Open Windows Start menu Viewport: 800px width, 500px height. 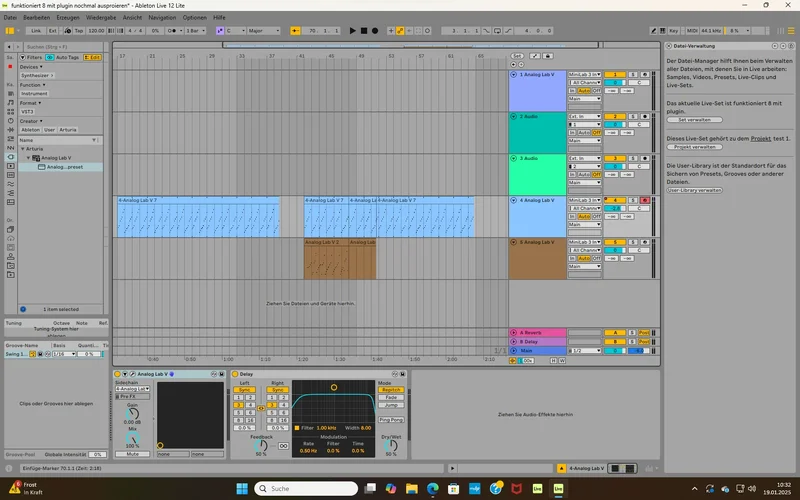tap(242, 489)
